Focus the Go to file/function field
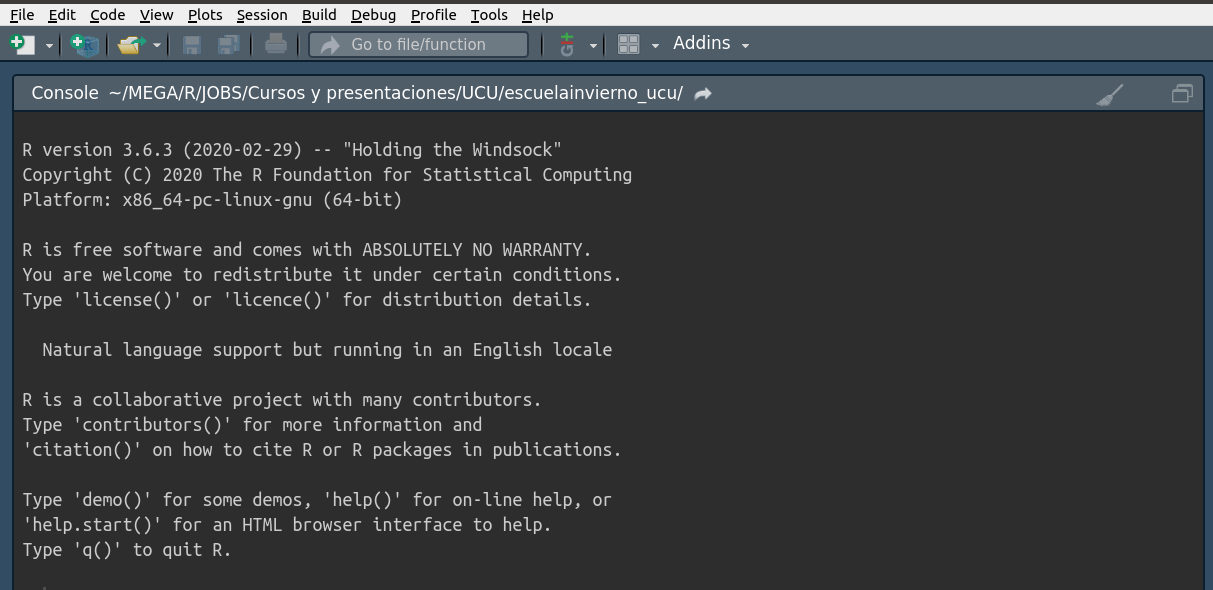The image size is (1213, 590). click(418, 44)
